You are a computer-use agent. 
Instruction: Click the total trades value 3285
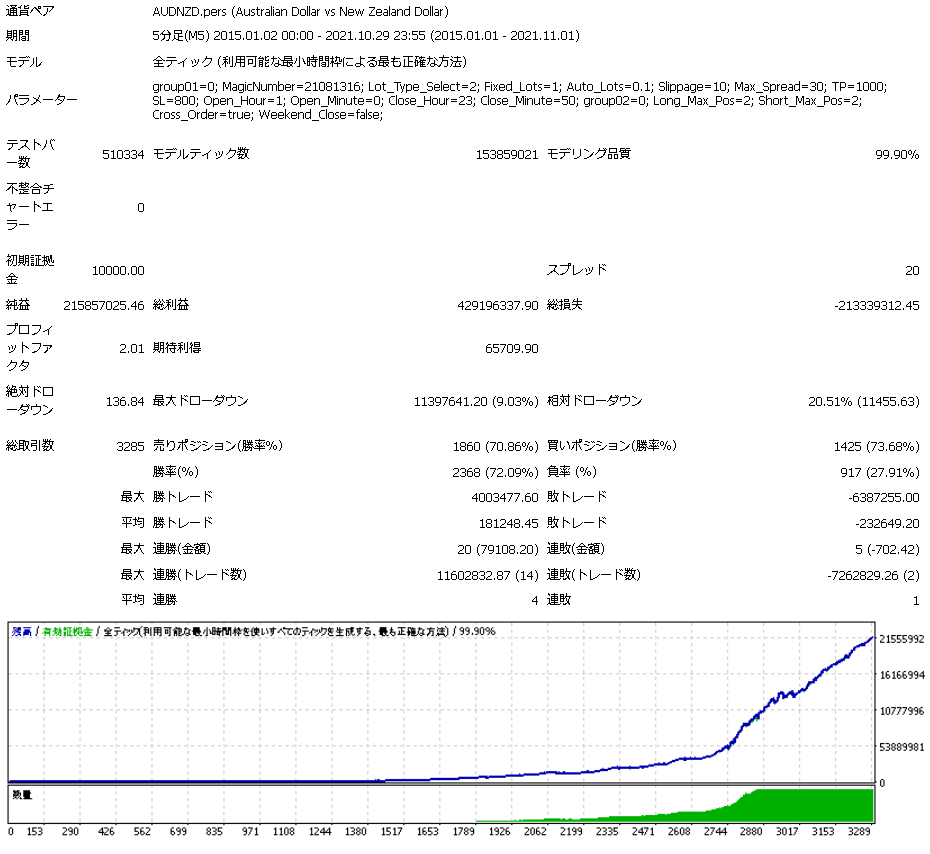(130, 447)
